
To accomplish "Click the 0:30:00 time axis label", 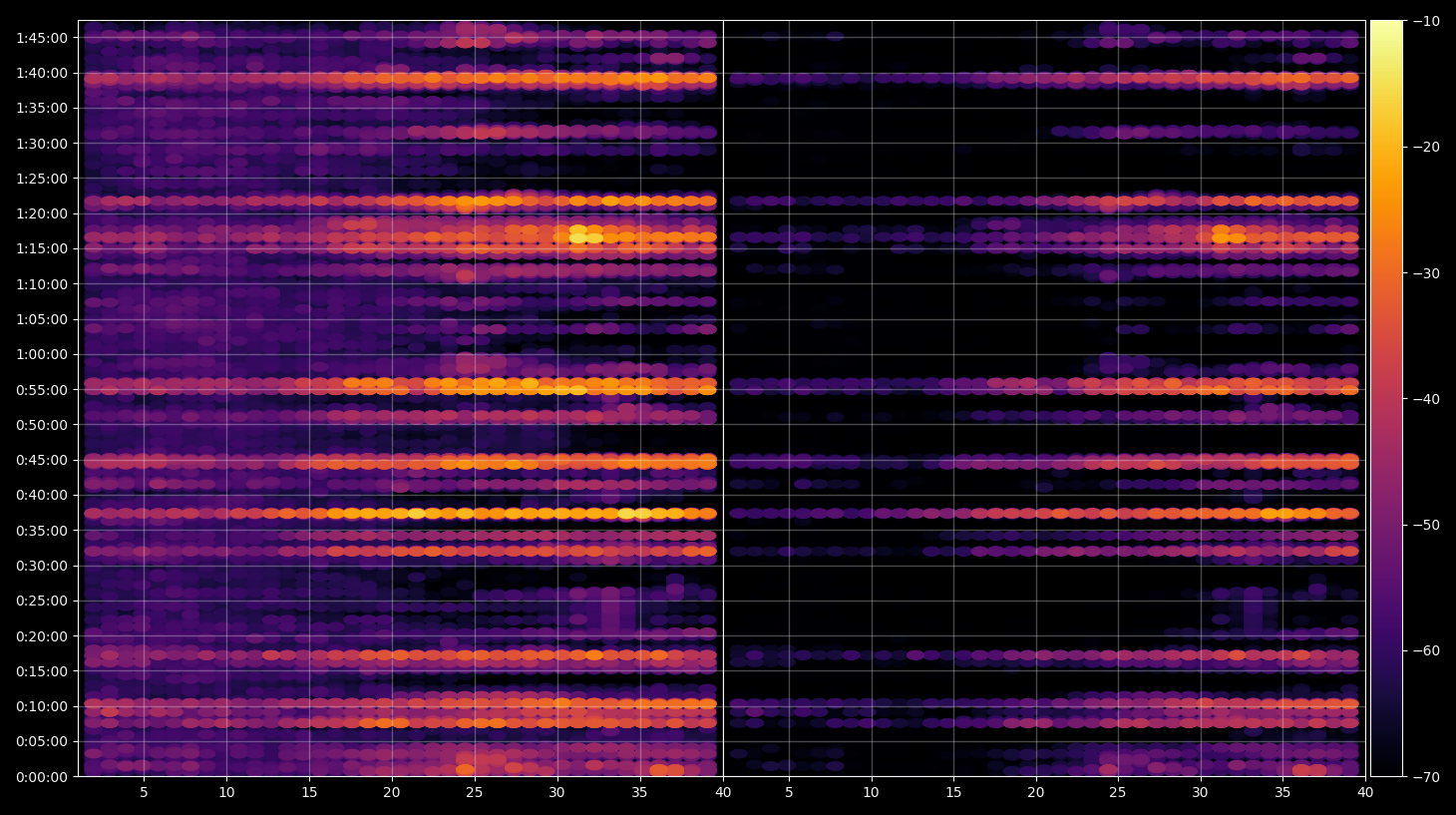I will coord(42,566).
